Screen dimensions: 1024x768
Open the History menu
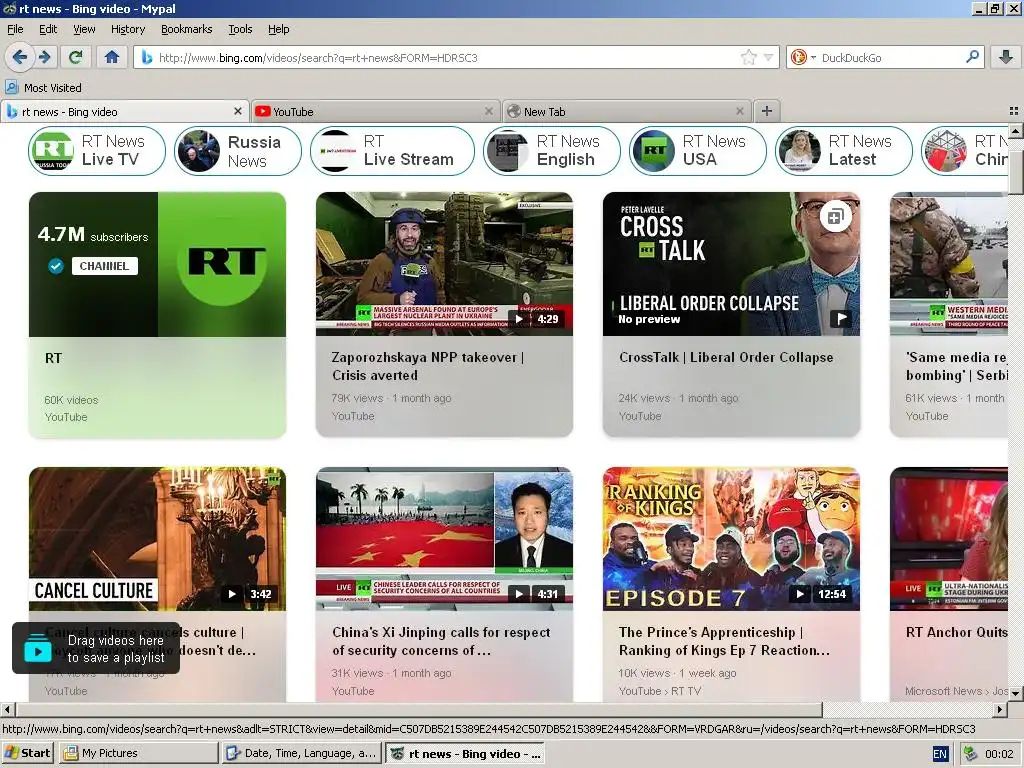pos(127,29)
